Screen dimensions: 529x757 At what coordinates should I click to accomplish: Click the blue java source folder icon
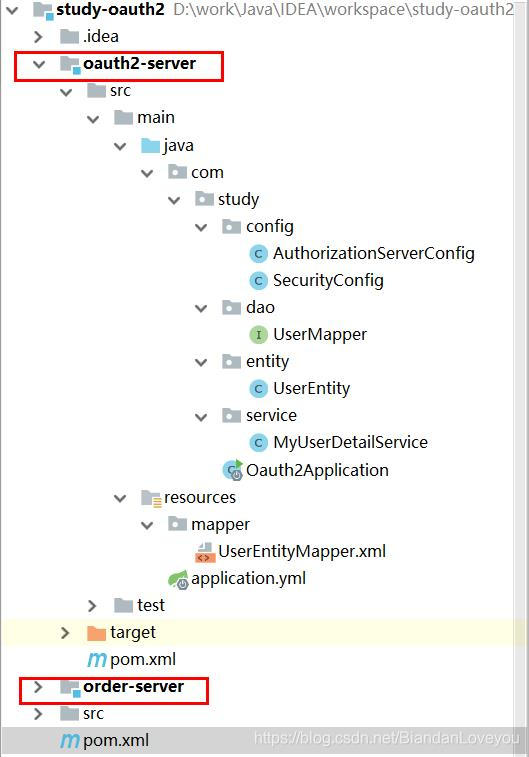tap(150, 145)
